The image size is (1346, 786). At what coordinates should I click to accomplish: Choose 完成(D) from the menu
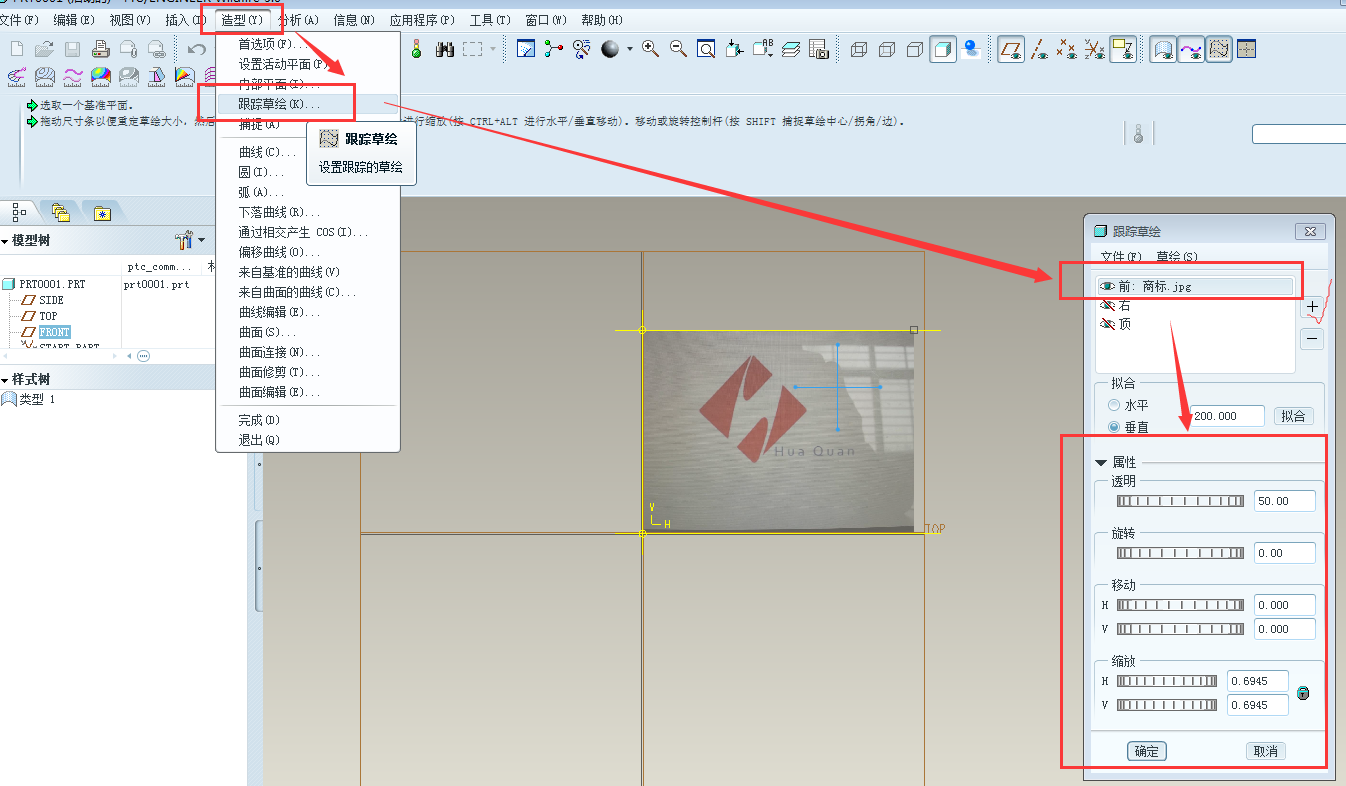tap(259, 420)
